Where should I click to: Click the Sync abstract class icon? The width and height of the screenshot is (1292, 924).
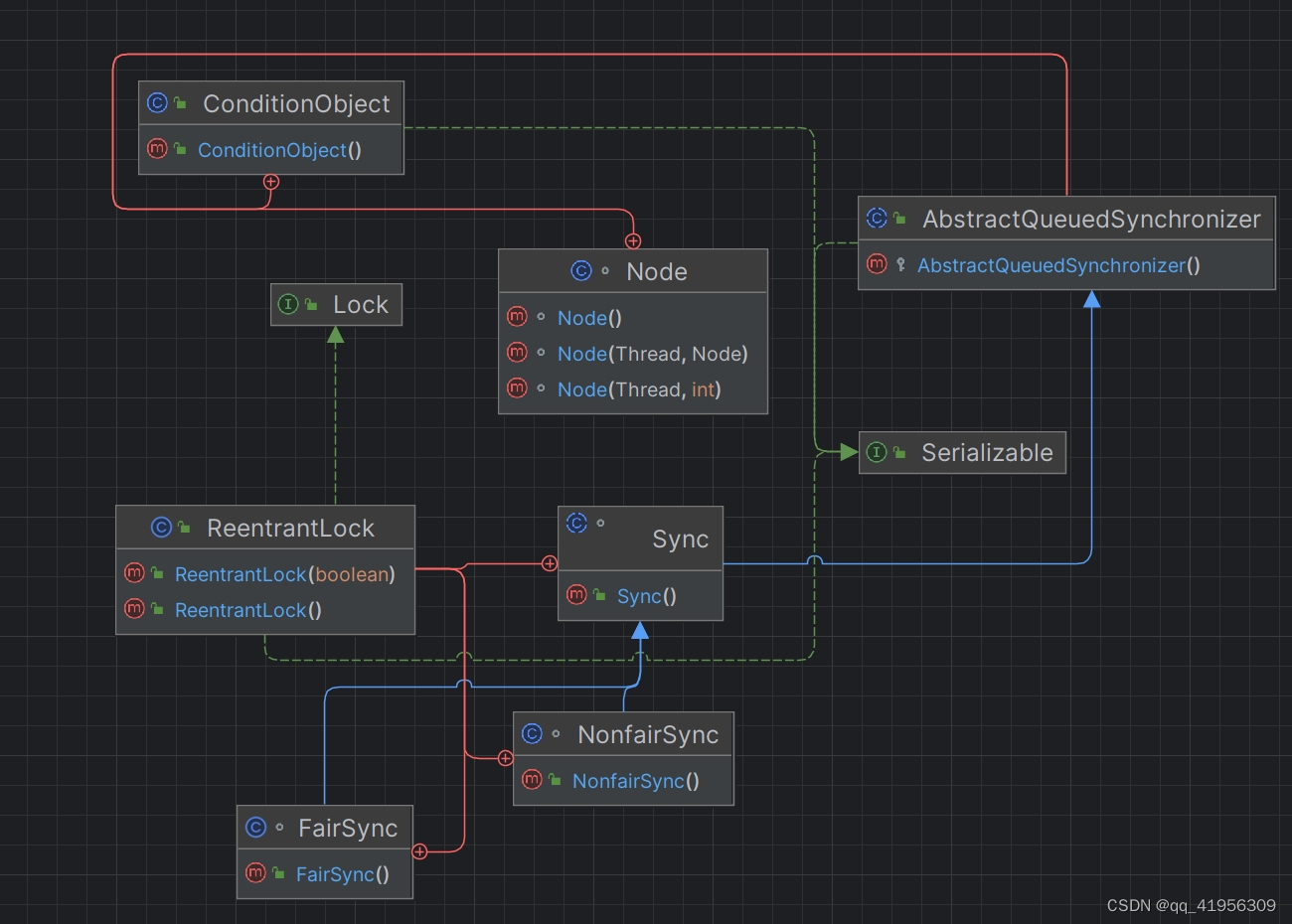tap(576, 523)
